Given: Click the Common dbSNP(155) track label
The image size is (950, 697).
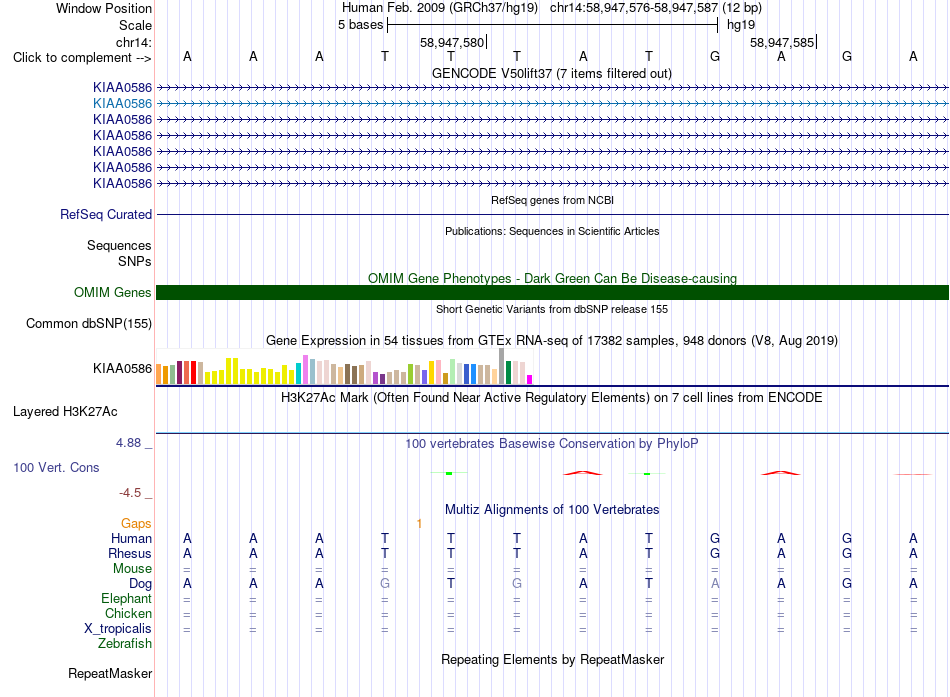Looking at the screenshot, I should coord(89,324).
